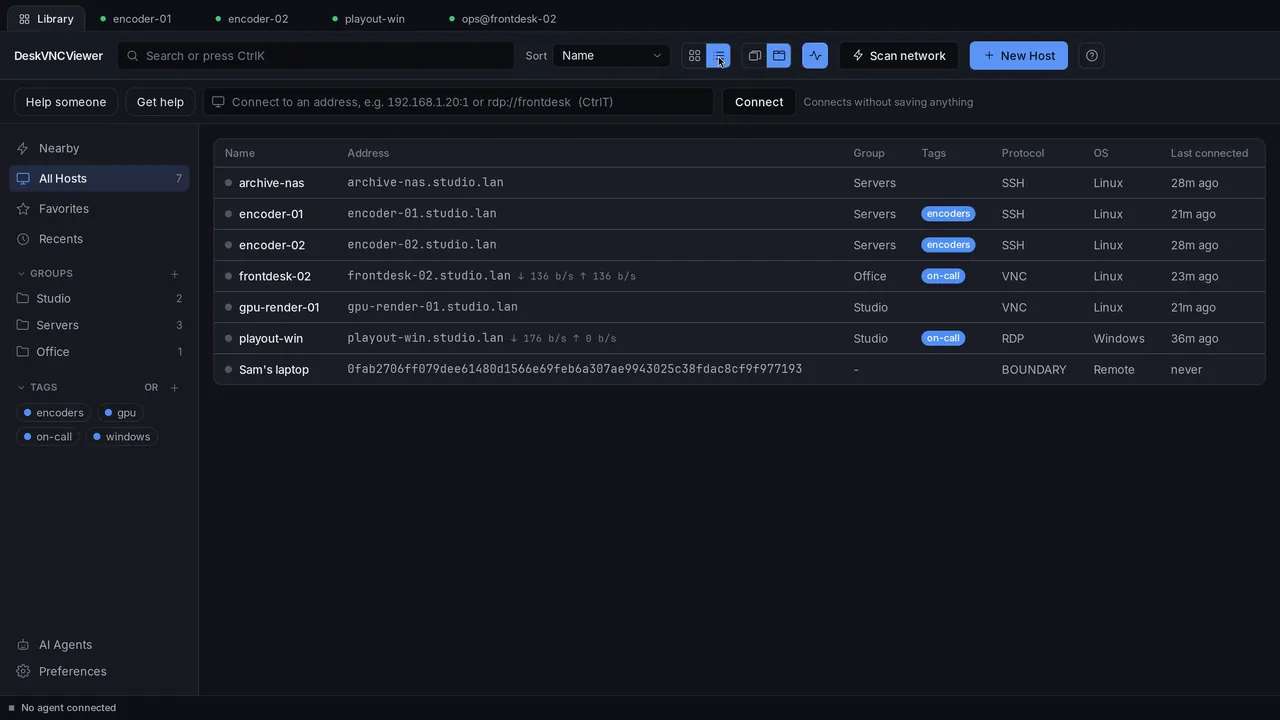The height and width of the screenshot is (720, 1280).
Task: Click the Preferences gear icon
Action: pos(23,672)
